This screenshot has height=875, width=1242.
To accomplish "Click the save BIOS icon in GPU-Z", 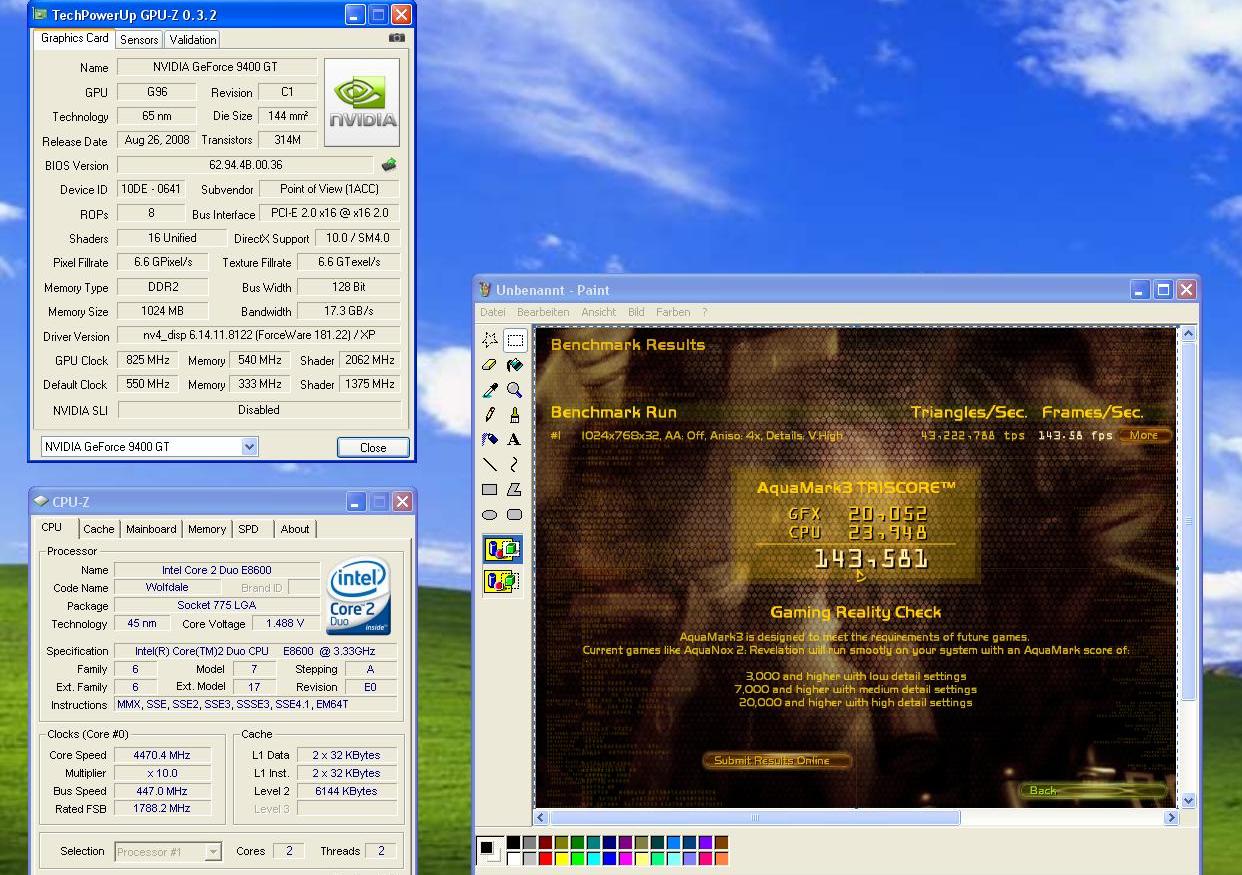I will click(389, 165).
